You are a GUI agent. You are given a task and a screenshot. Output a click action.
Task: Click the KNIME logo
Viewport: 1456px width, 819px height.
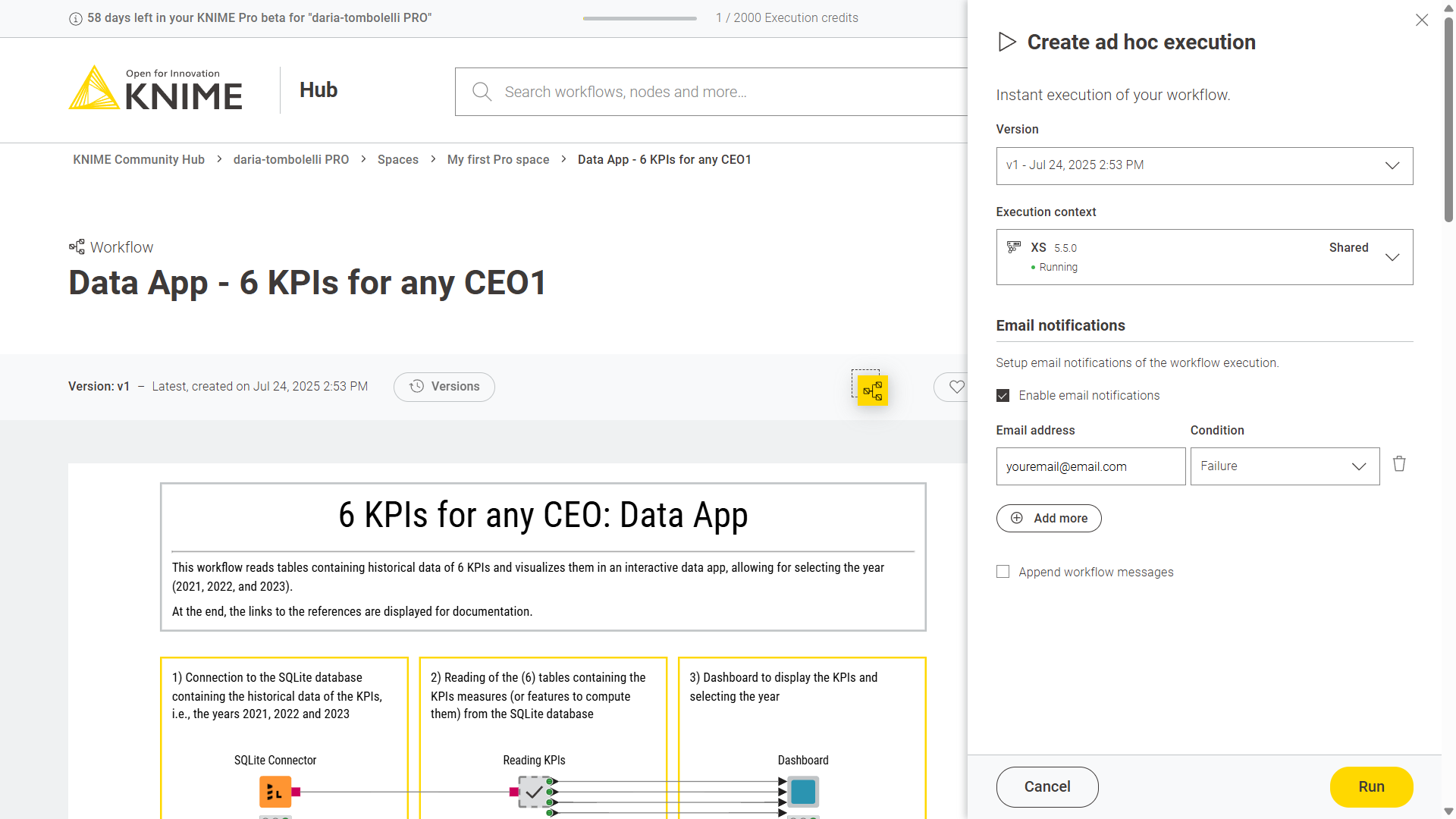(155, 89)
